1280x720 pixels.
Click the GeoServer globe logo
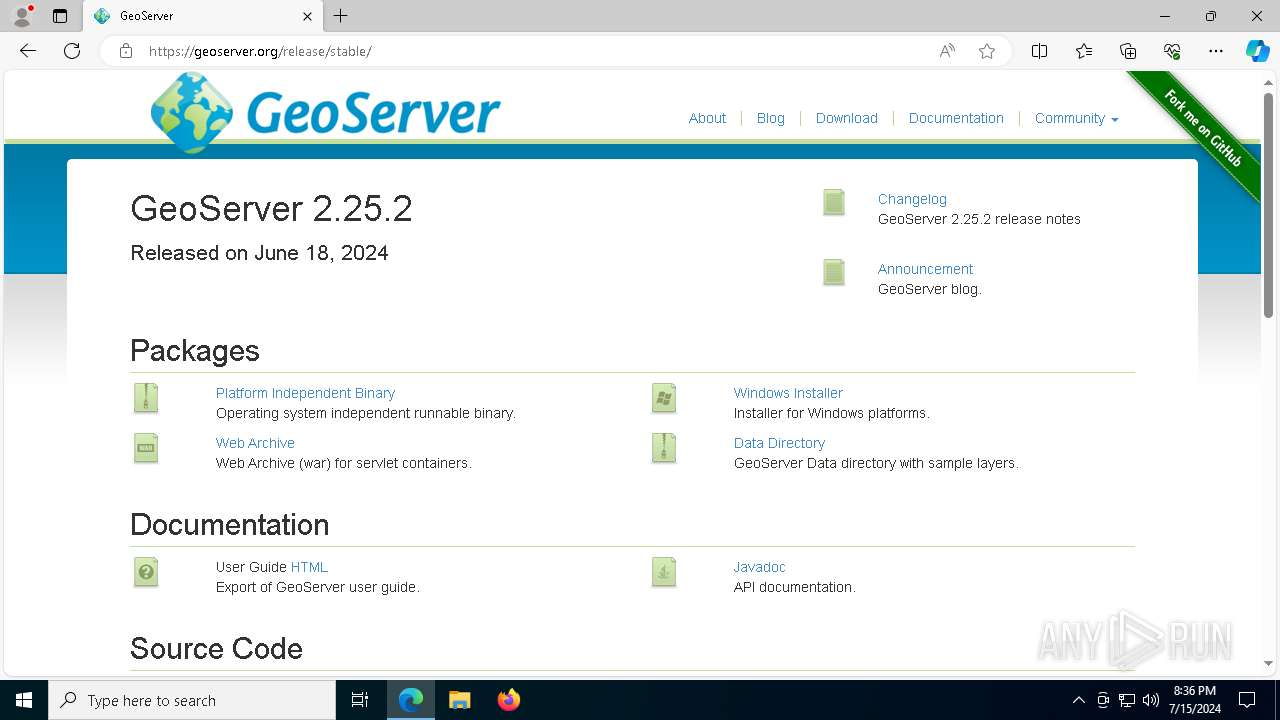coord(192,113)
